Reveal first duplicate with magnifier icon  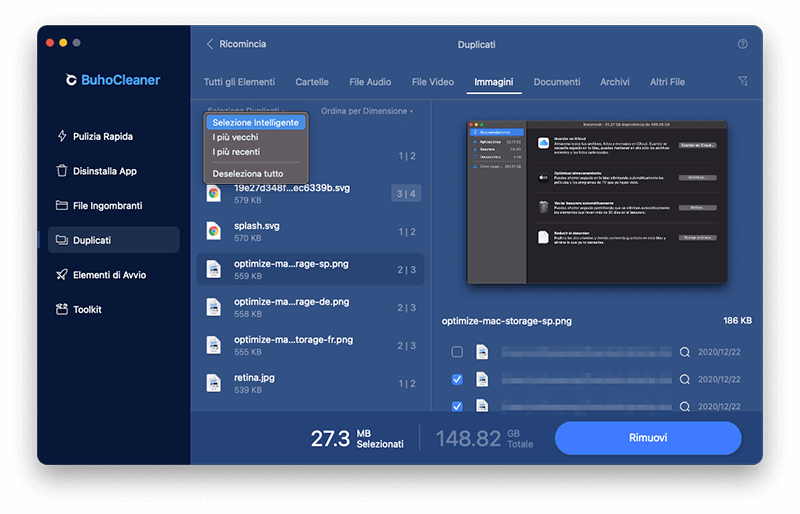click(685, 352)
